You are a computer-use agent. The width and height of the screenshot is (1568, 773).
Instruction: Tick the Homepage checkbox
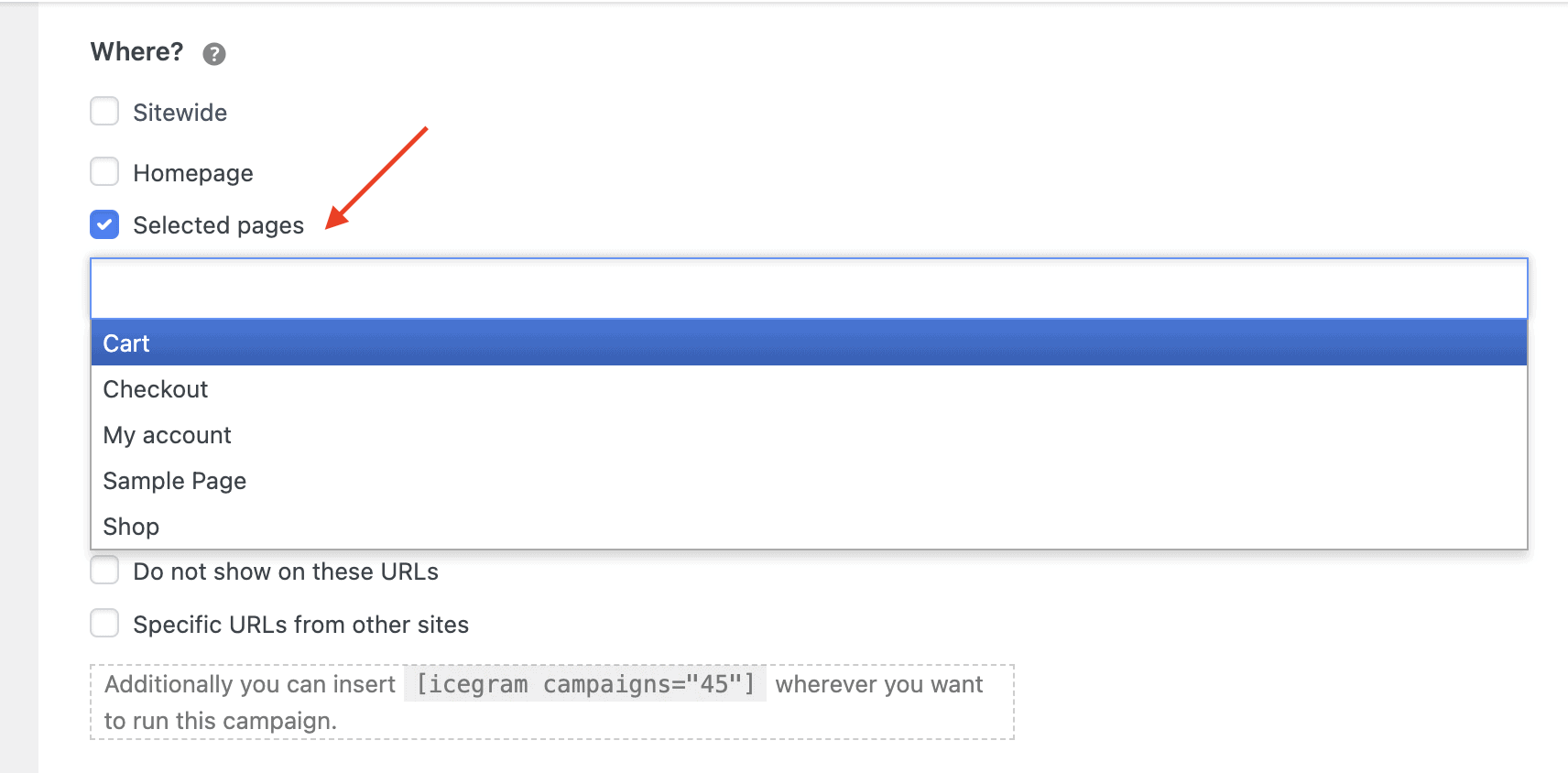104,171
